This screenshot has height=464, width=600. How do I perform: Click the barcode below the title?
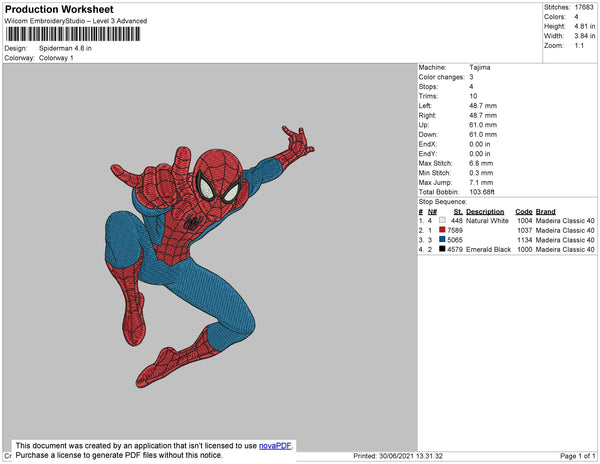pos(73,34)
